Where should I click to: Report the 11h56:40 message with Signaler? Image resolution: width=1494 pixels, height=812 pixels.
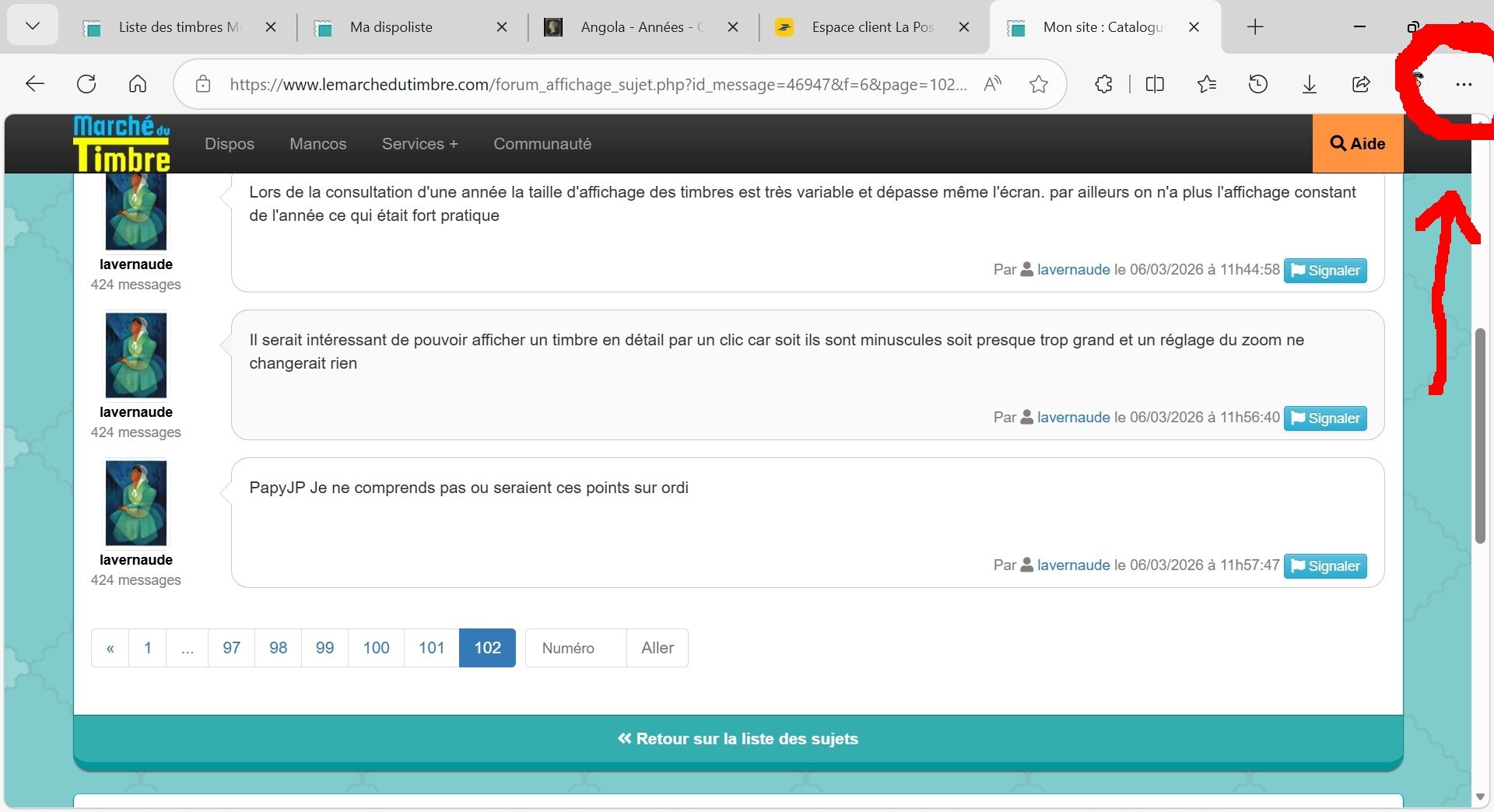tap(1325, 418)
